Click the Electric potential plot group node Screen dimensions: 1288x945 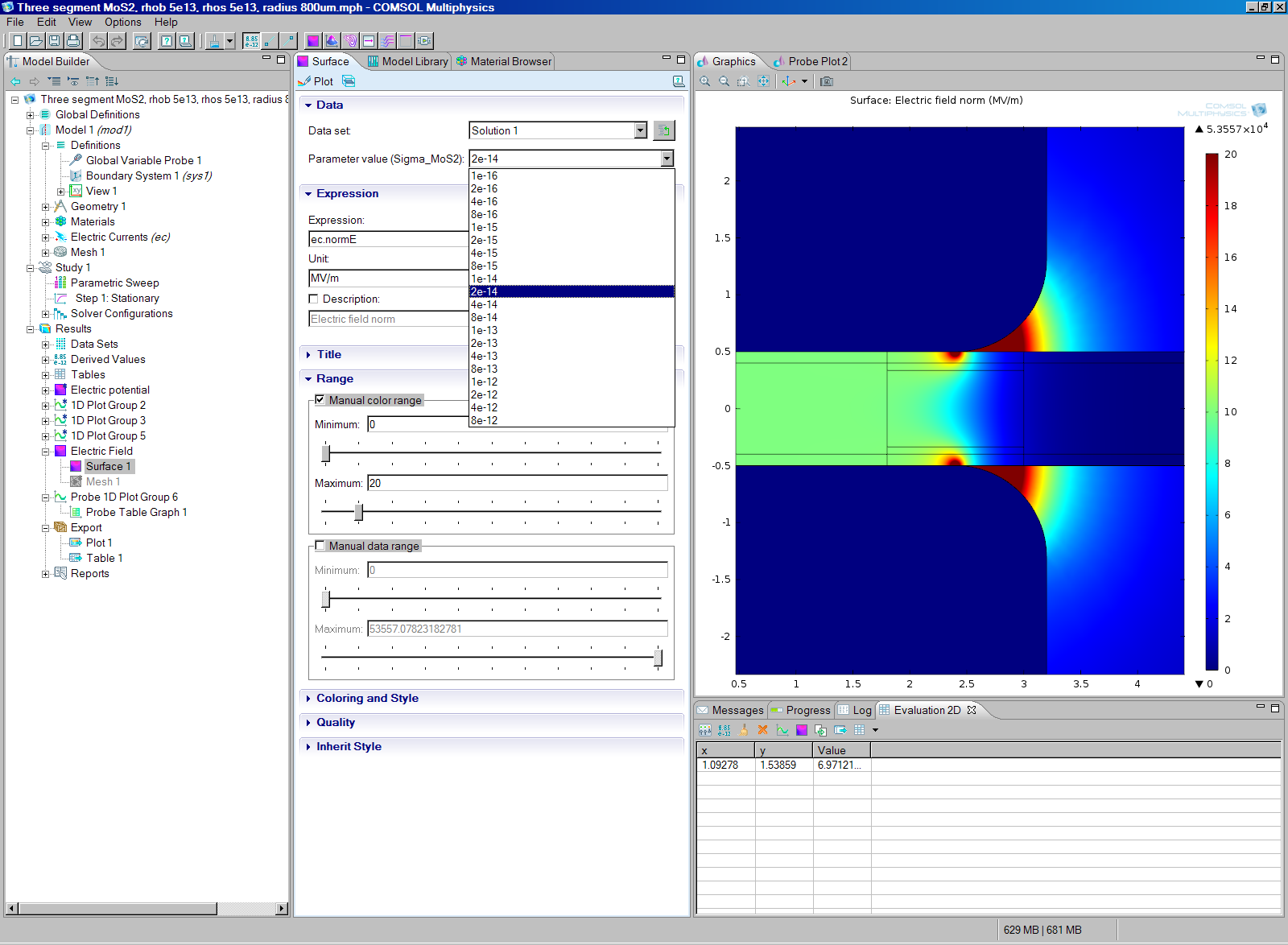coord(109,390)
